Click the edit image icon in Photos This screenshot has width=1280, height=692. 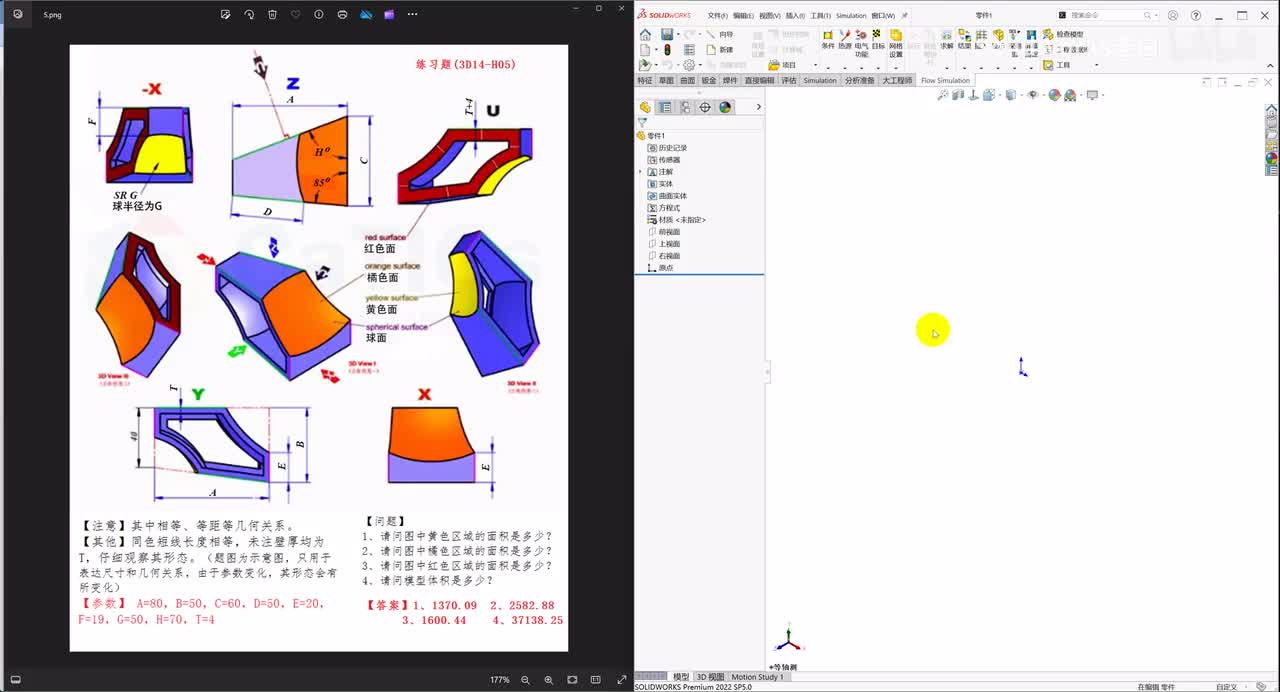coord(226,14)
